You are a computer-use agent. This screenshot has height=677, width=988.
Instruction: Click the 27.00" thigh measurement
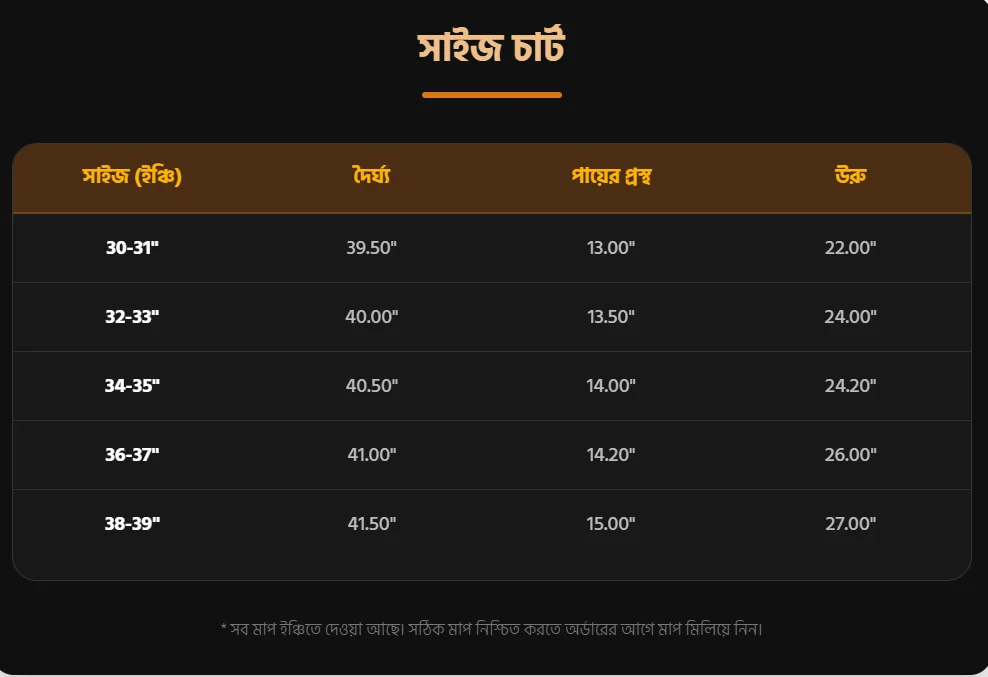851,524
